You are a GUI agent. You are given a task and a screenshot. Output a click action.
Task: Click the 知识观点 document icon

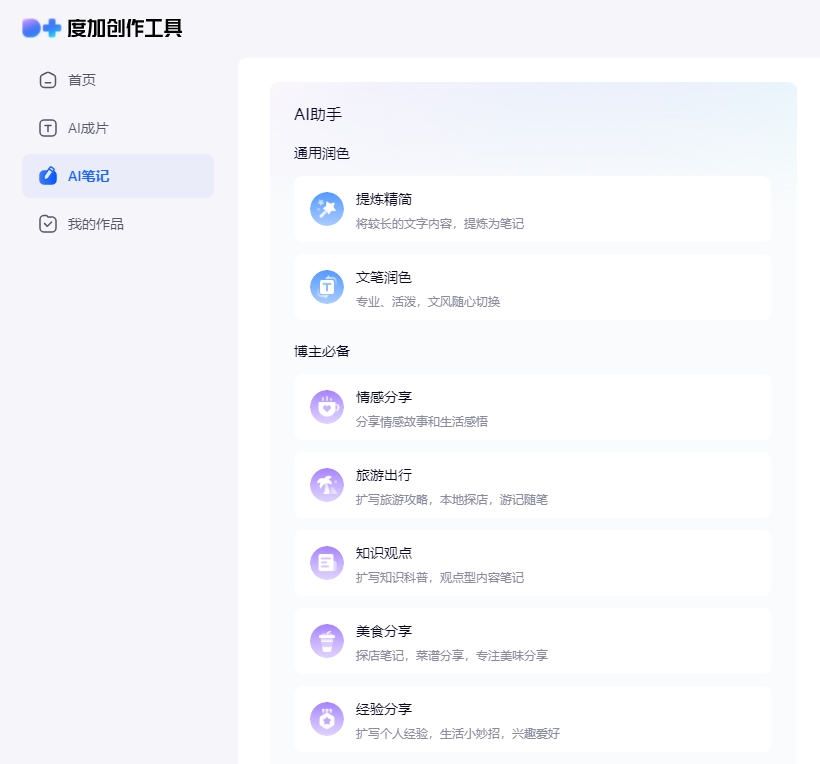click(327, 563)
